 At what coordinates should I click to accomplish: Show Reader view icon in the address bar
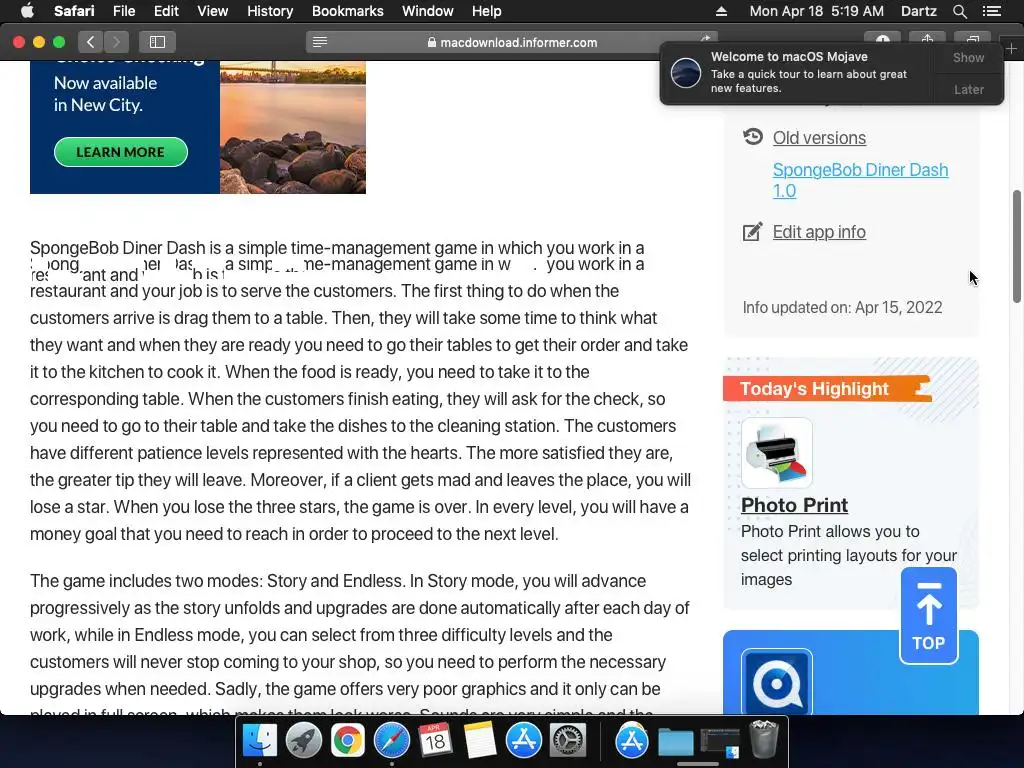(x=319, y=42)
